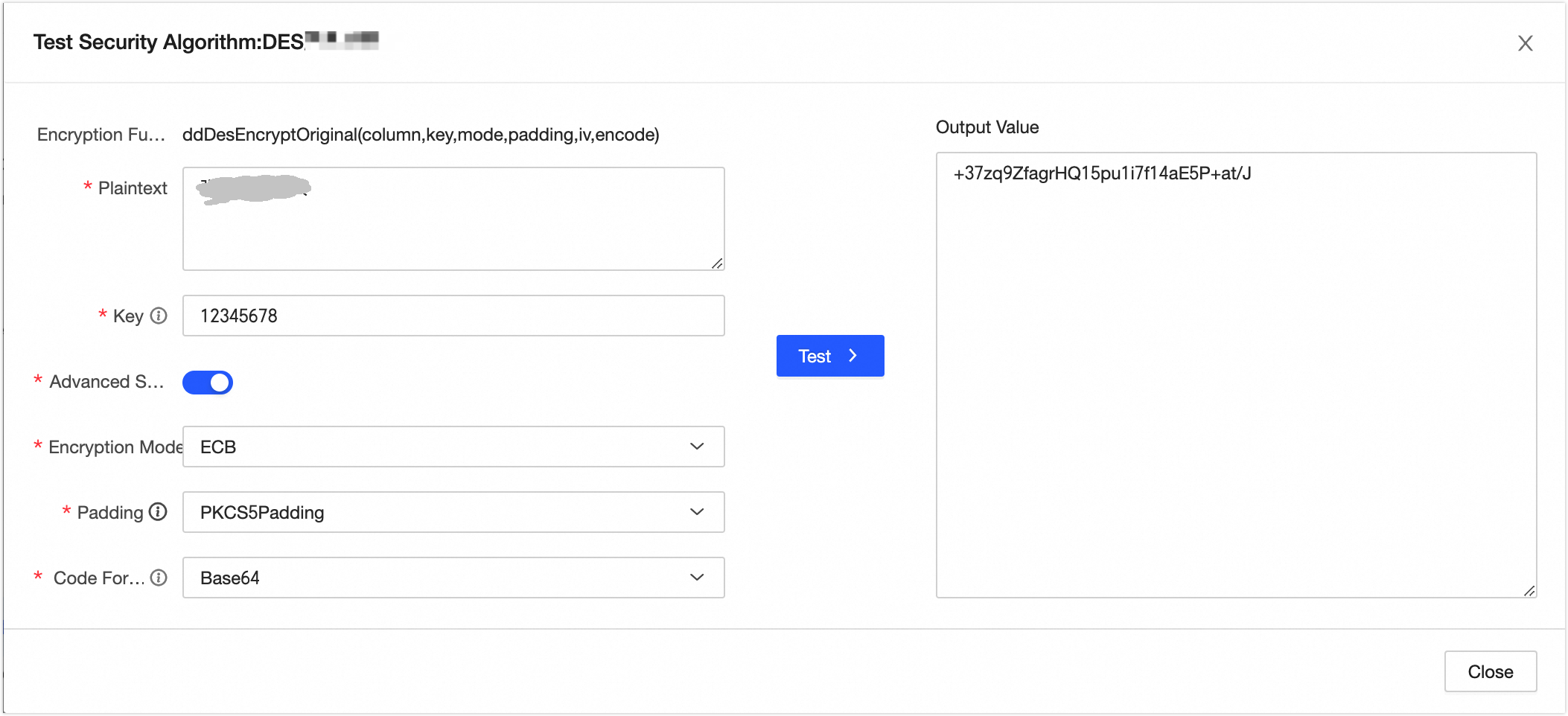Click the ddDesEncryptOriginal function text
The image size is (1568, 716).
[x=421, y=135]
